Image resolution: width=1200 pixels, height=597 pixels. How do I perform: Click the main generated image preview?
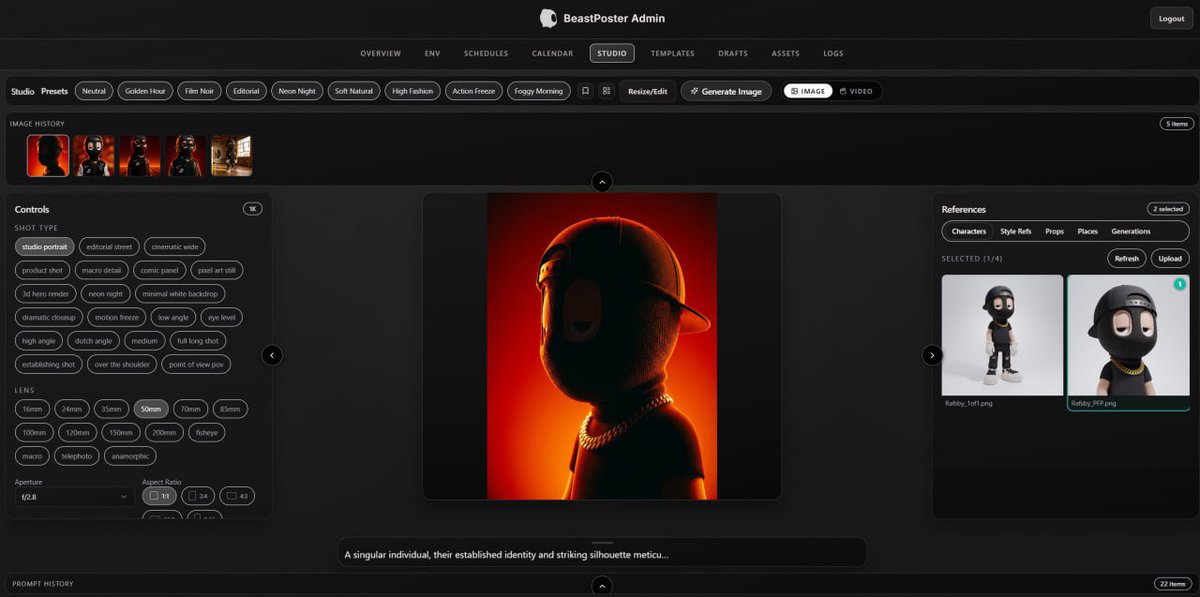pos(602,346)
